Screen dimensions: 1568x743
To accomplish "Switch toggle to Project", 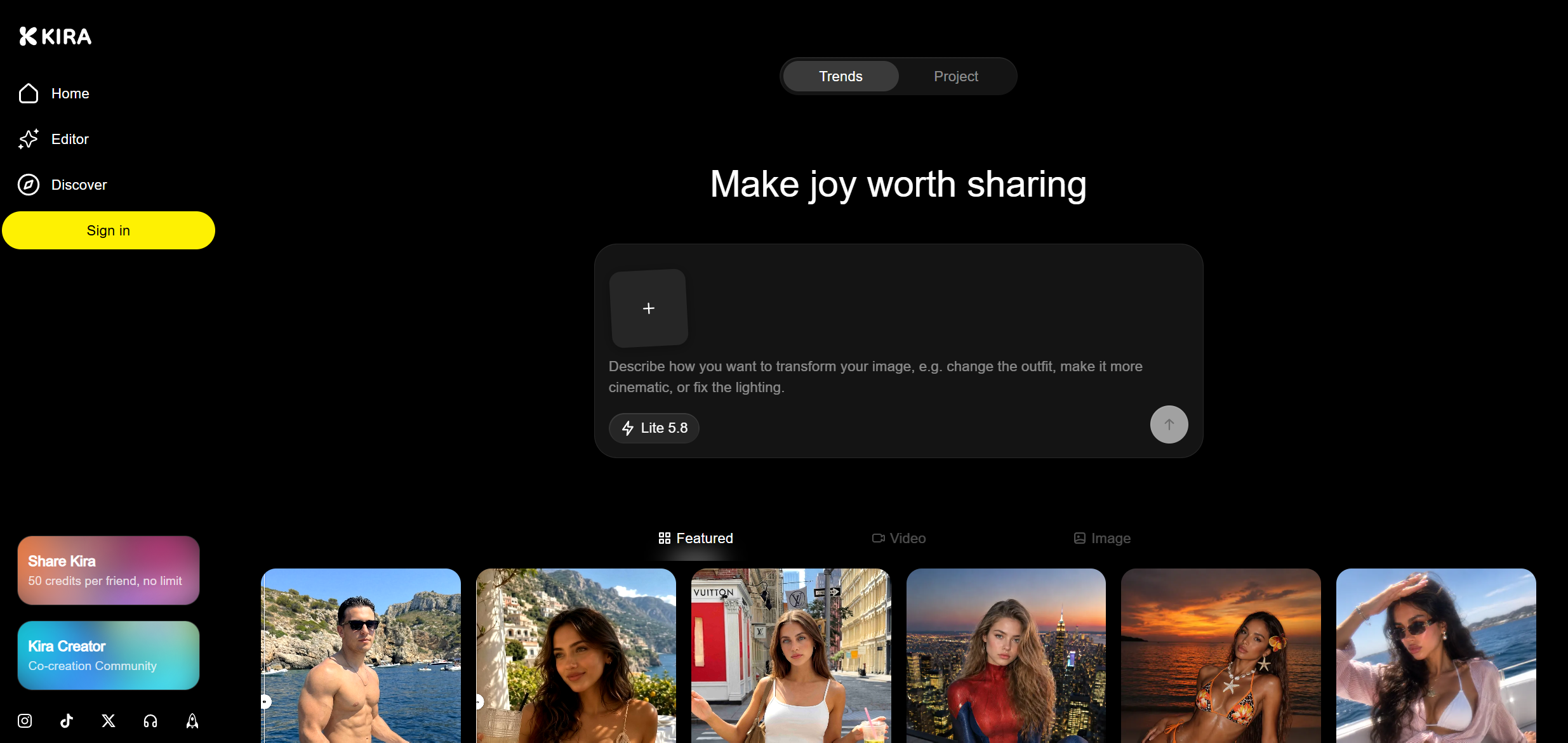I will pyautogui.click(x=955, y=76).
